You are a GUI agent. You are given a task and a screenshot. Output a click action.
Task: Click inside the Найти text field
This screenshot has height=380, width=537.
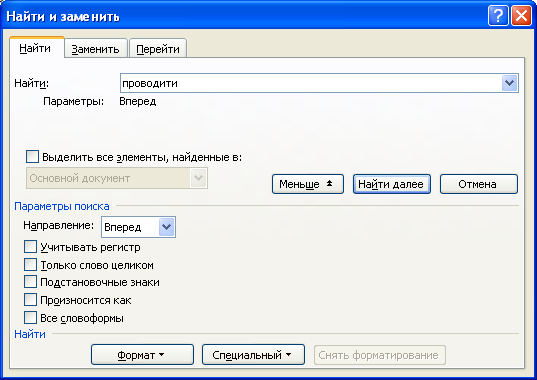tap(311, 83)
